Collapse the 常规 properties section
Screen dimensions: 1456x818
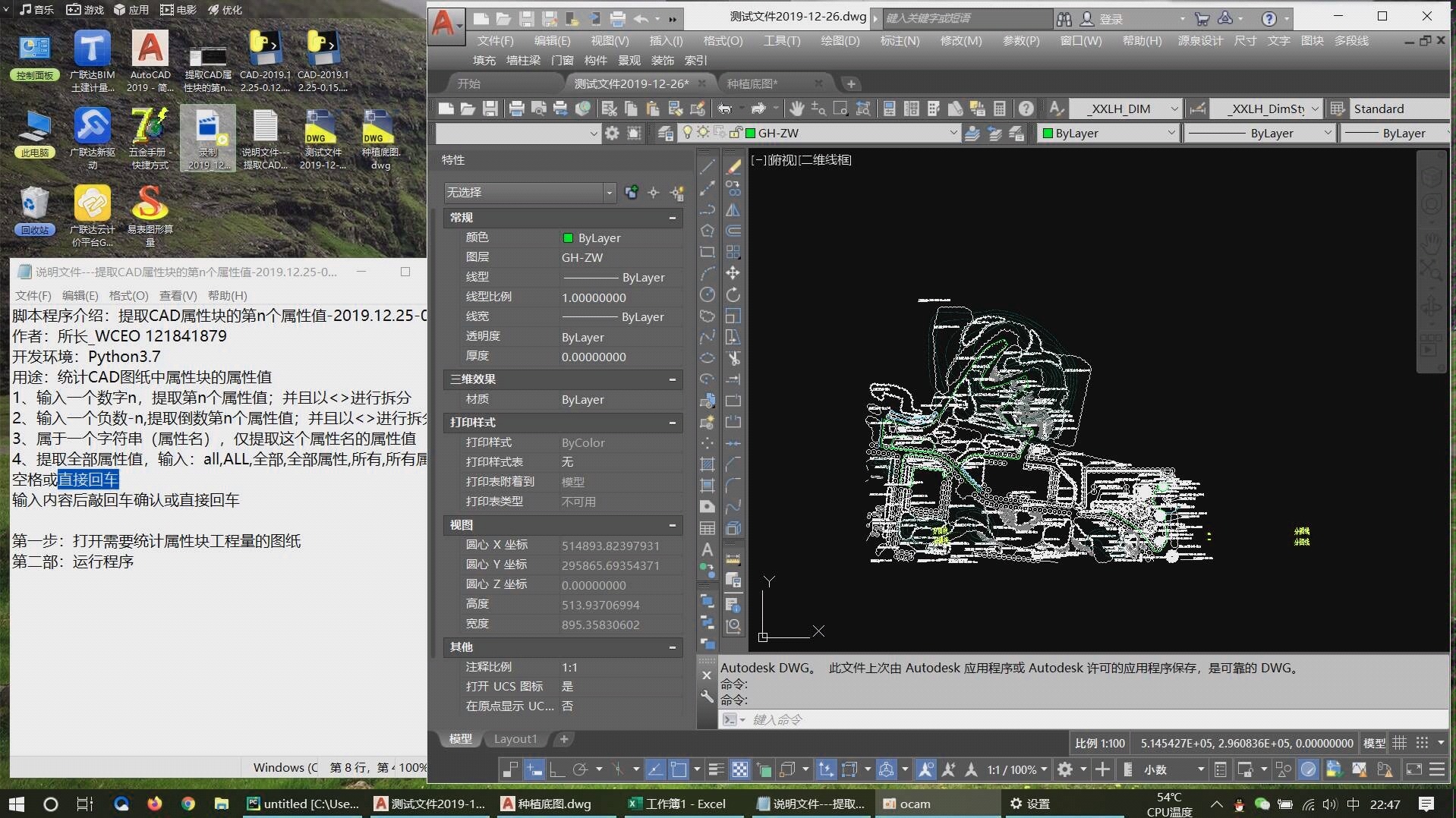point(672,218)
